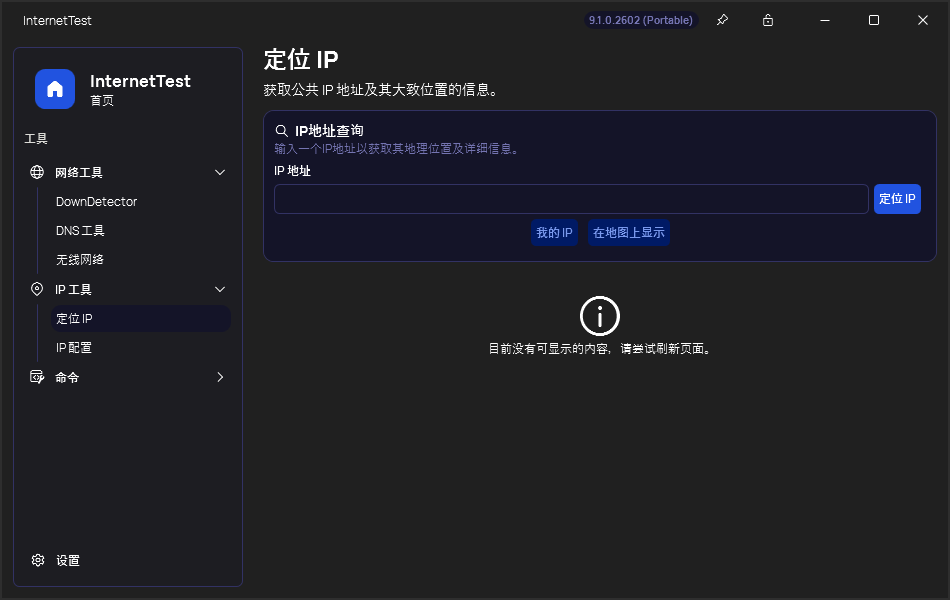Open the 无线网络 page

tap(80, 259)
